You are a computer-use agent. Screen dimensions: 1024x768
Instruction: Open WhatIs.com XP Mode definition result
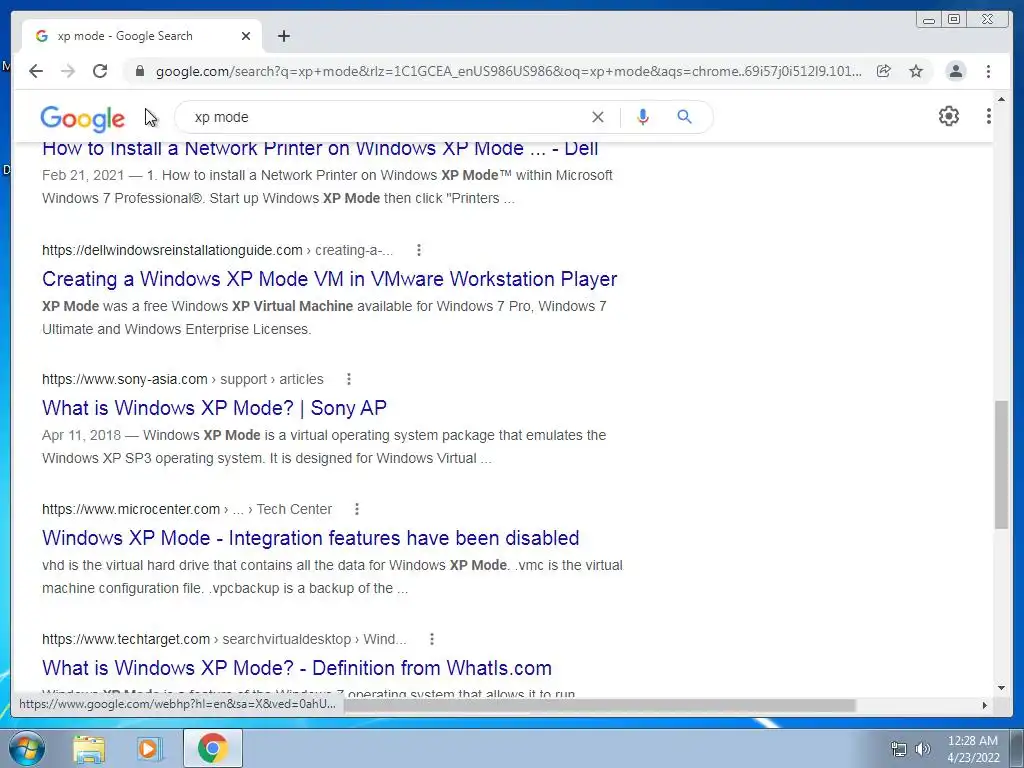pyautogui.click(x=296, y=668)
